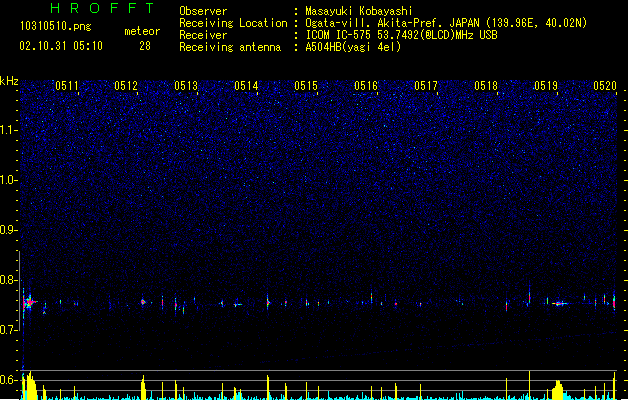This screenshot has width=629, height=400.
Task: Click the 0512 time marker
Action: coord(126,86)
